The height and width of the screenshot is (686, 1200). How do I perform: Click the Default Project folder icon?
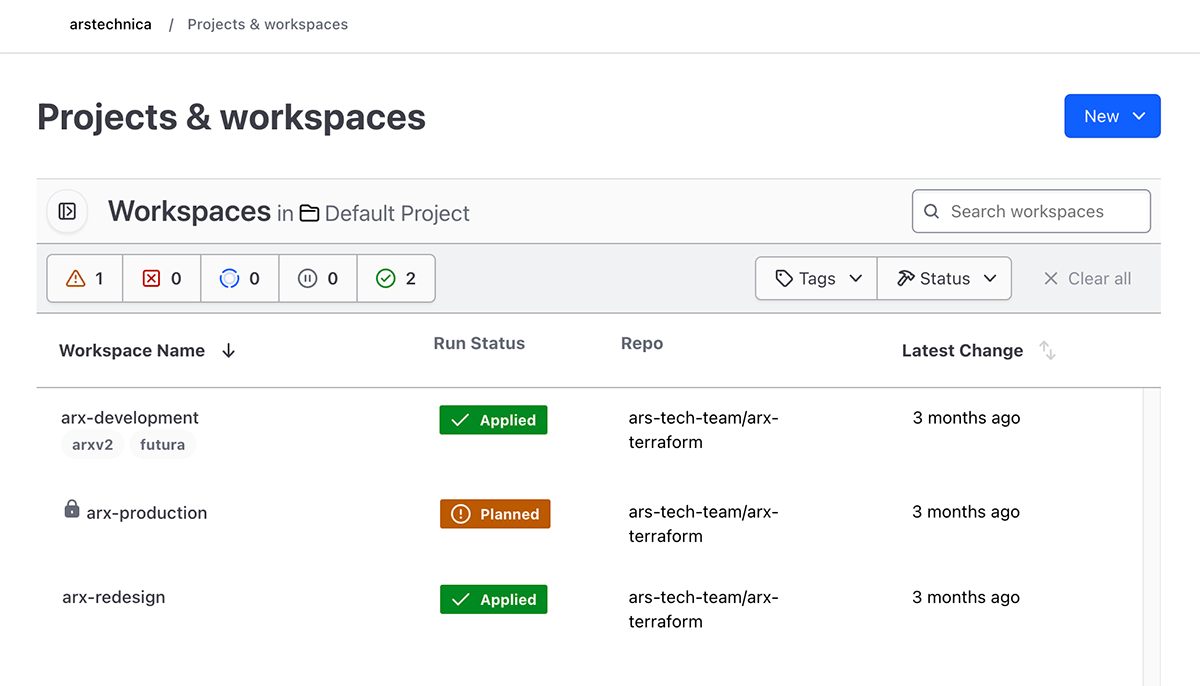310,213
